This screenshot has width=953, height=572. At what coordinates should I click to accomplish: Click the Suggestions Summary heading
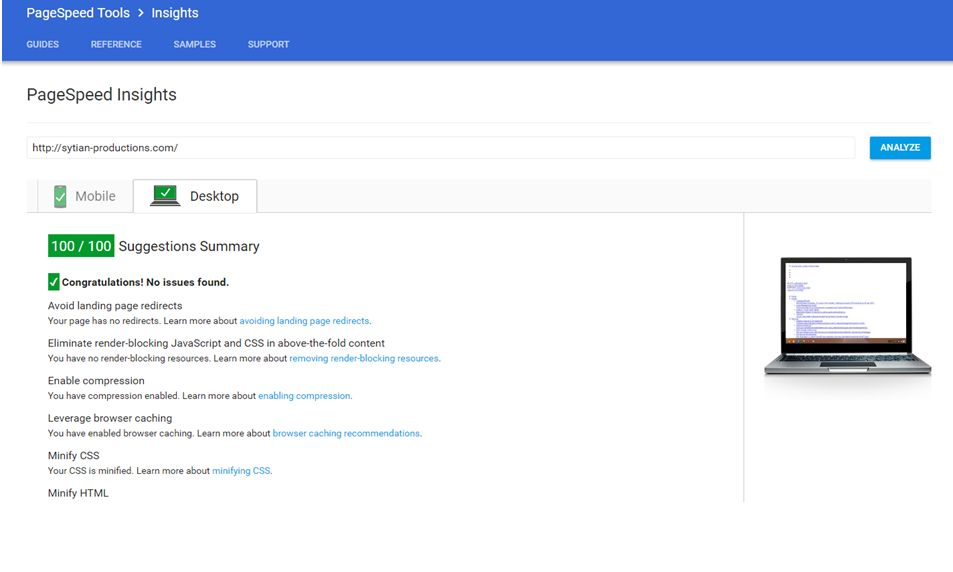coord(189,246)
